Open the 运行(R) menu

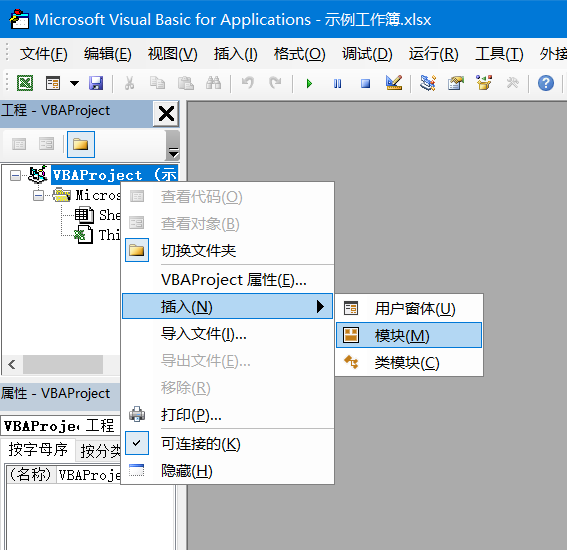[434, 54]
